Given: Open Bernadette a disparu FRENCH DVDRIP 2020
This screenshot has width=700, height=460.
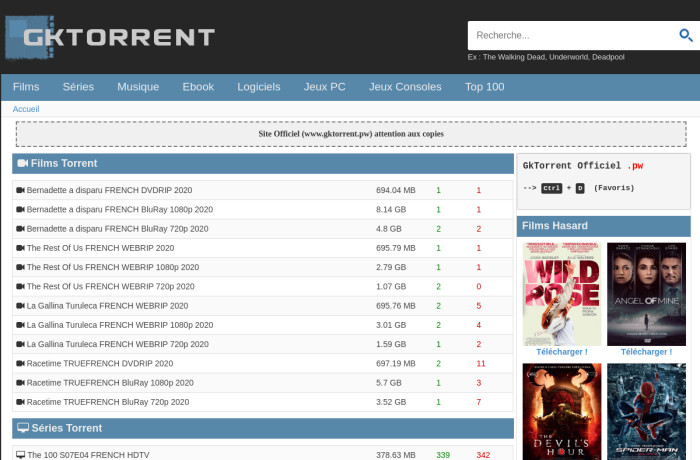Looking at the screenshot, I should (109, 190).
